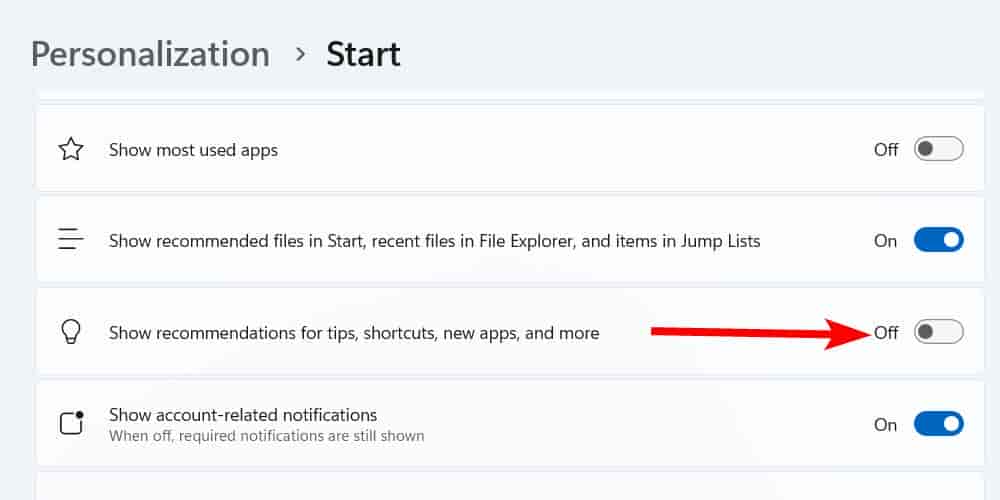The height and width of the screenshot is (500, 1000).
Task: Select the Show most used apps label
Action: pyautogui.click(x=193, y=151)
